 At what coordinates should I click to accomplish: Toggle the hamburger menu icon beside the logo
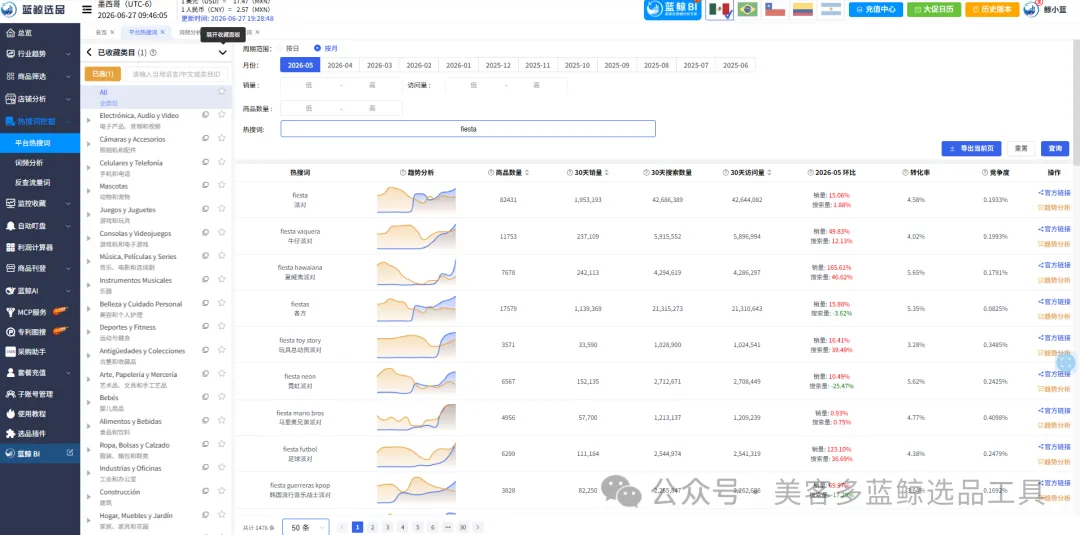click(x=87, y=10)
